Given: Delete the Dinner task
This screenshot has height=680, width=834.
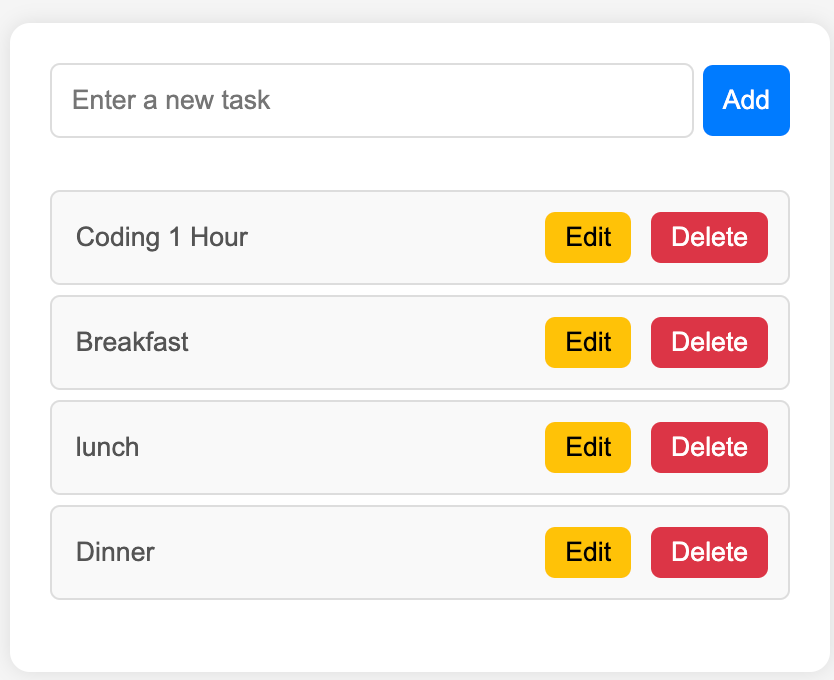Looking at the screenshot, I should 709,552.
